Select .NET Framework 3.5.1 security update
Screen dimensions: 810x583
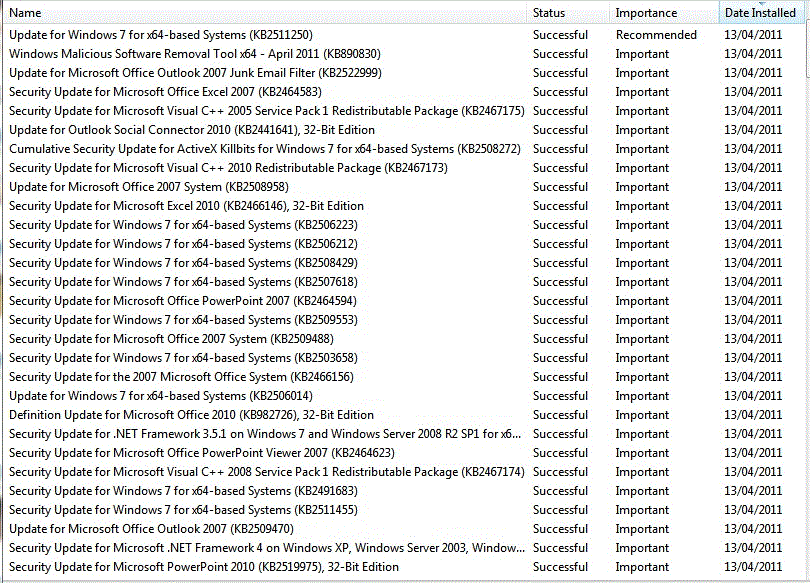(265, 434)
